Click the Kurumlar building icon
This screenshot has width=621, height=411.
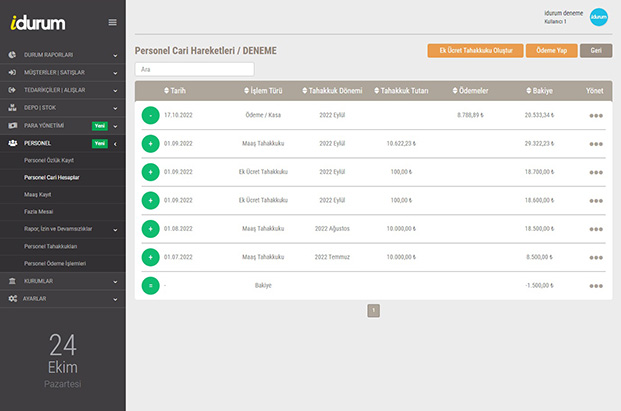pos(12,281)
